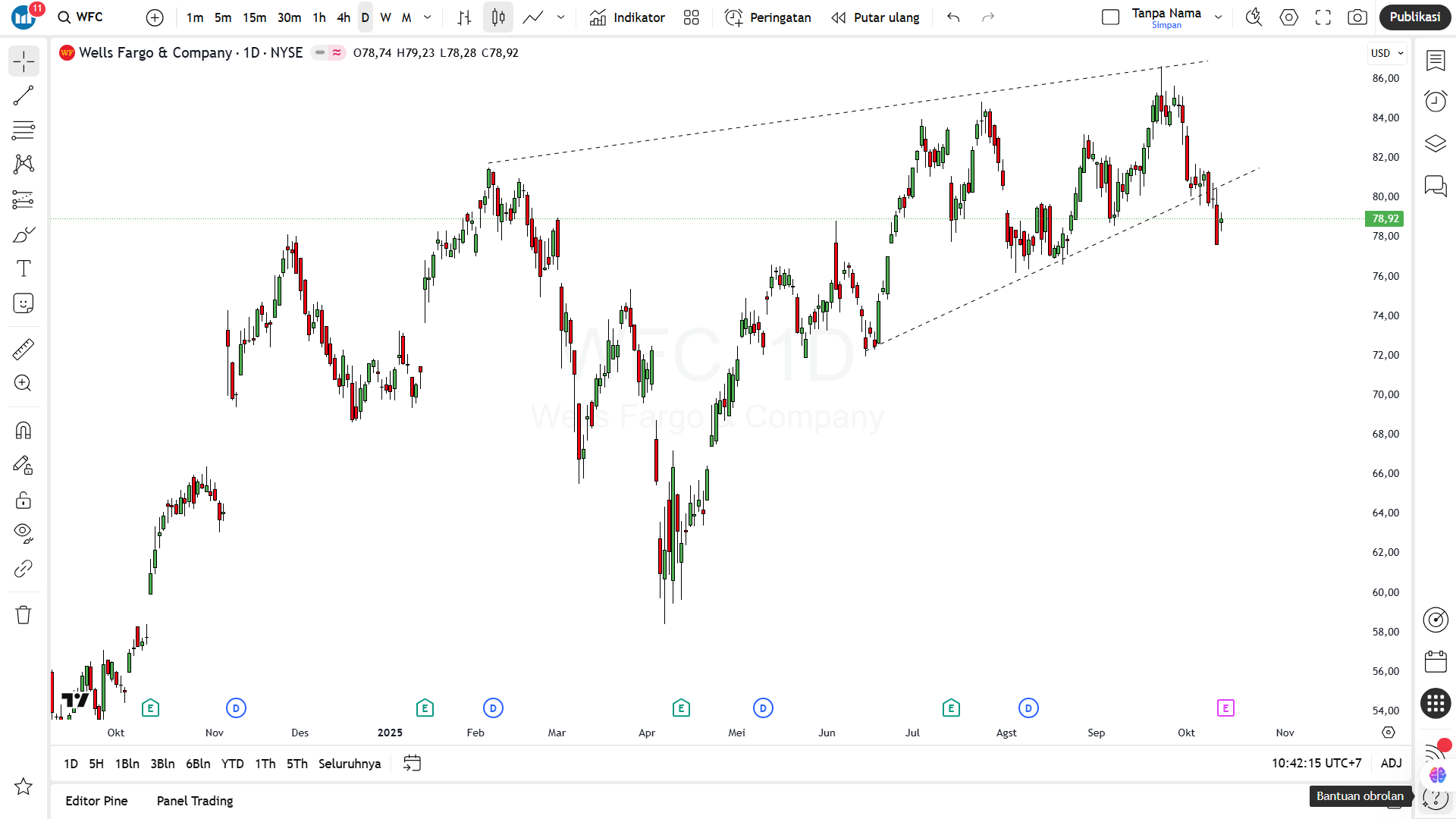Open the Editor Pine tab

pyautogui.click(x=96, y=801)
